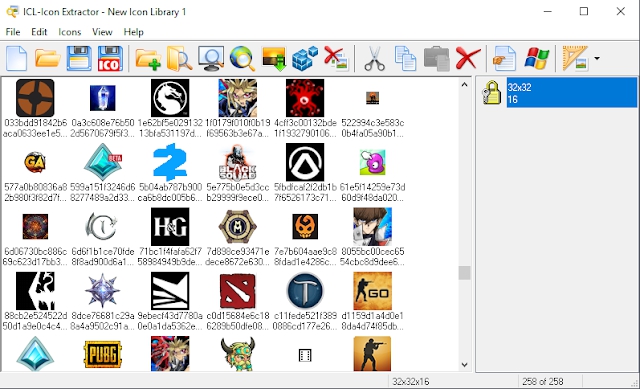The height and width of the screenshot is (389, 640).
Task: Select BETA diamond icon 599a151f3246d6
Action: tap(102, 162)
